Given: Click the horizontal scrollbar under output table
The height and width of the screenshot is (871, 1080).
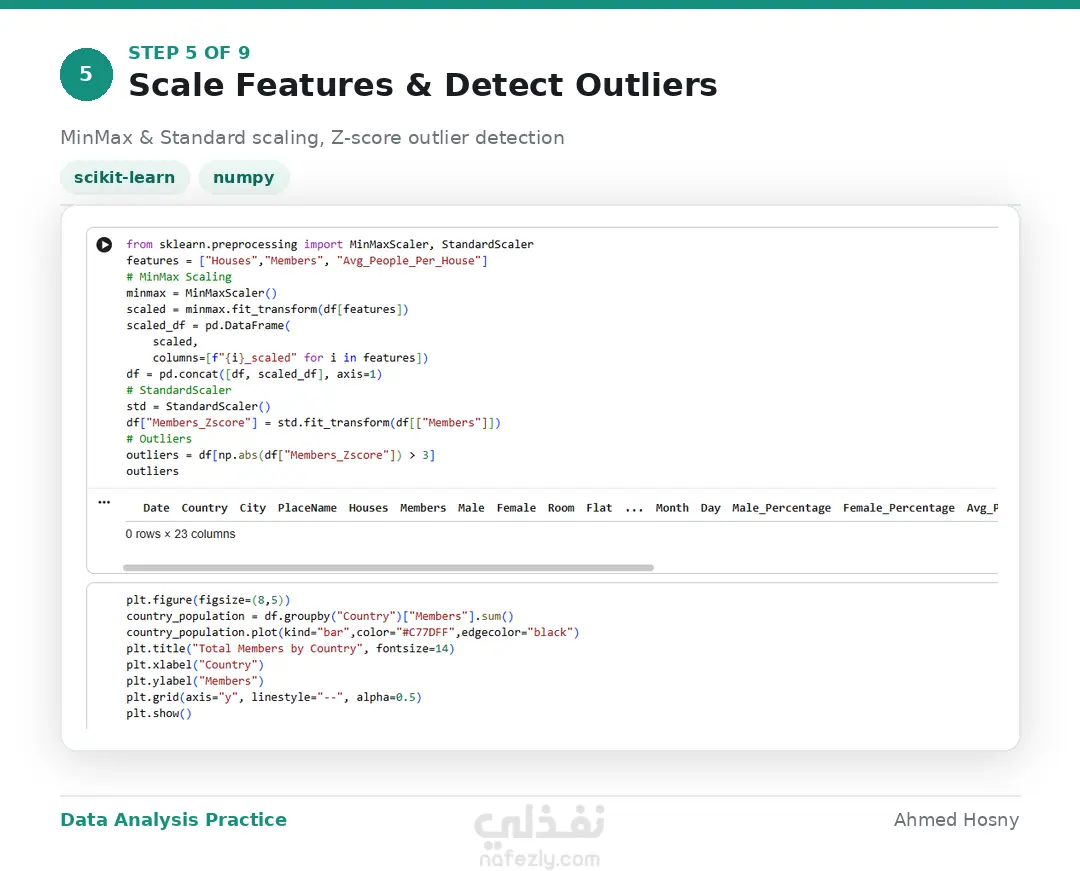Looking at the screenshot, I should [388, 568].
